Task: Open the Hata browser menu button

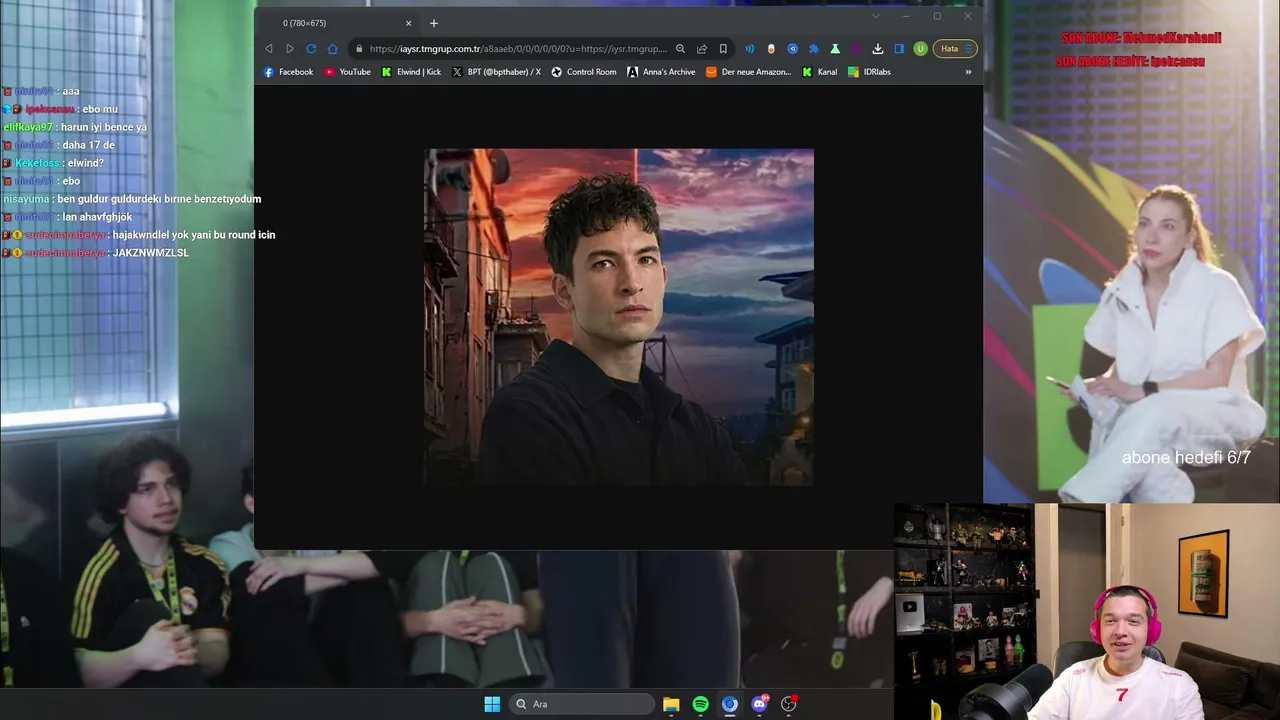Action: click(955, 49)
